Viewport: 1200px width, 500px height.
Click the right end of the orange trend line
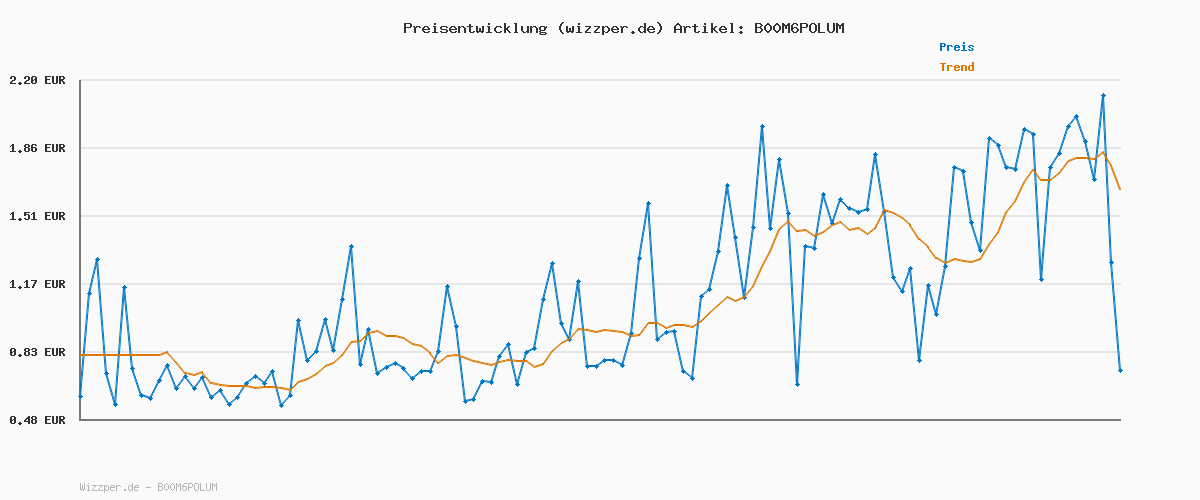coord(1120,189)
